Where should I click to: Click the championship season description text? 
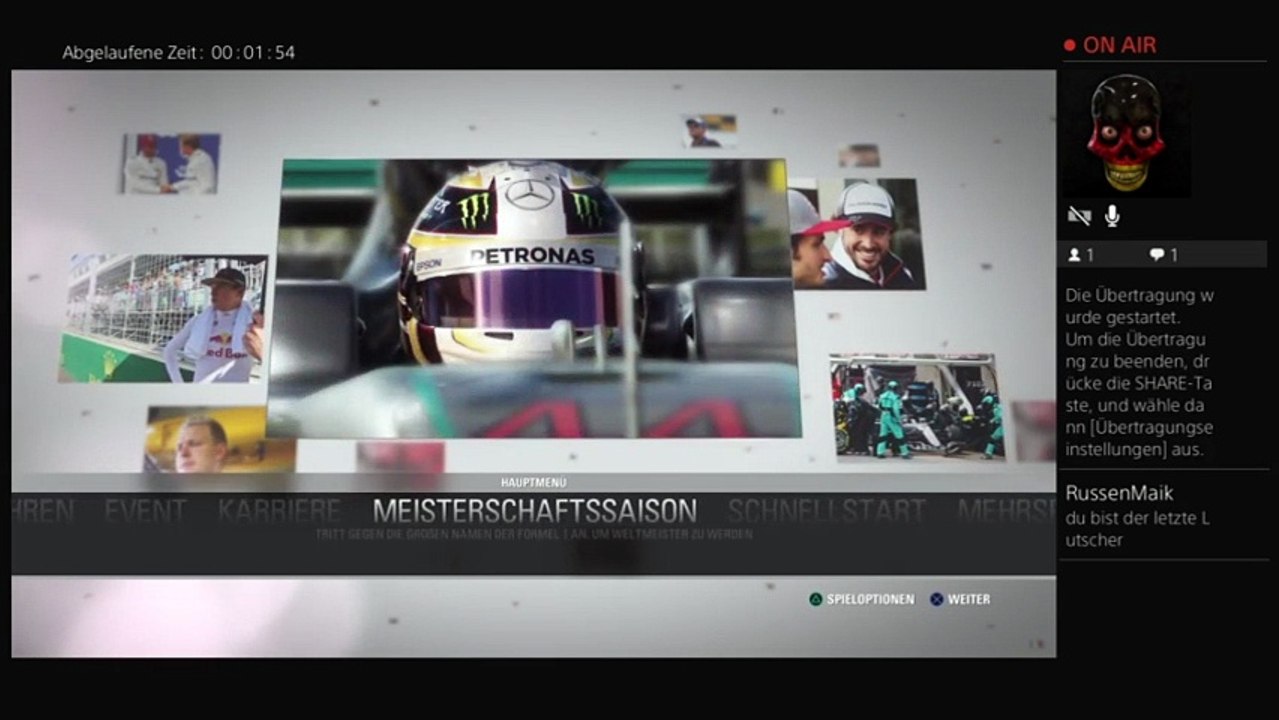pos(534,535)
